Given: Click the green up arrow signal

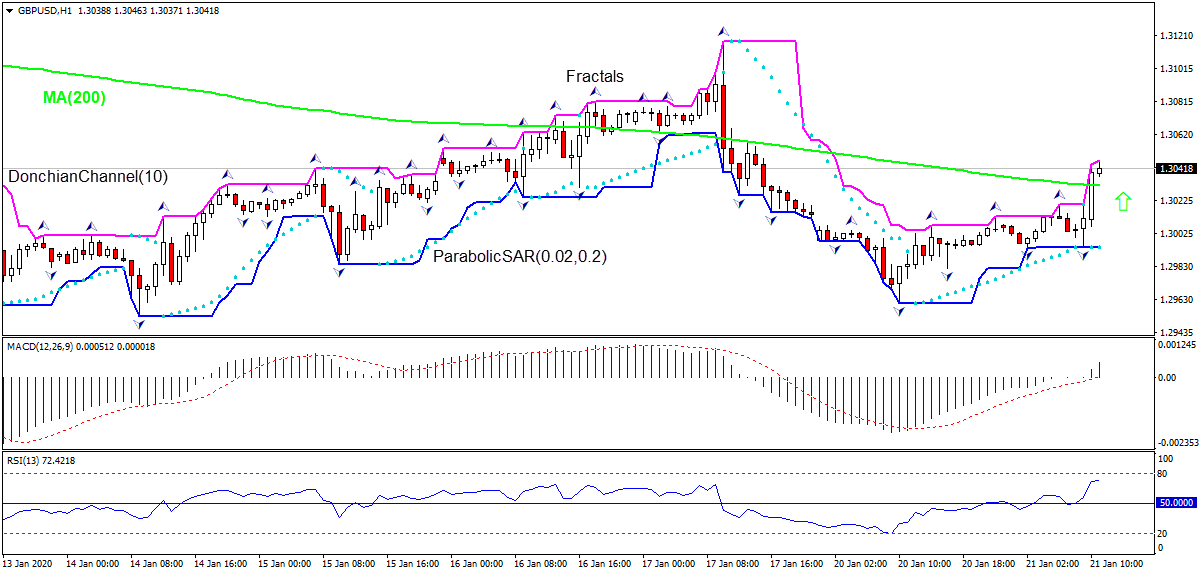Looking at the screenshot, I should (1123, 202).
